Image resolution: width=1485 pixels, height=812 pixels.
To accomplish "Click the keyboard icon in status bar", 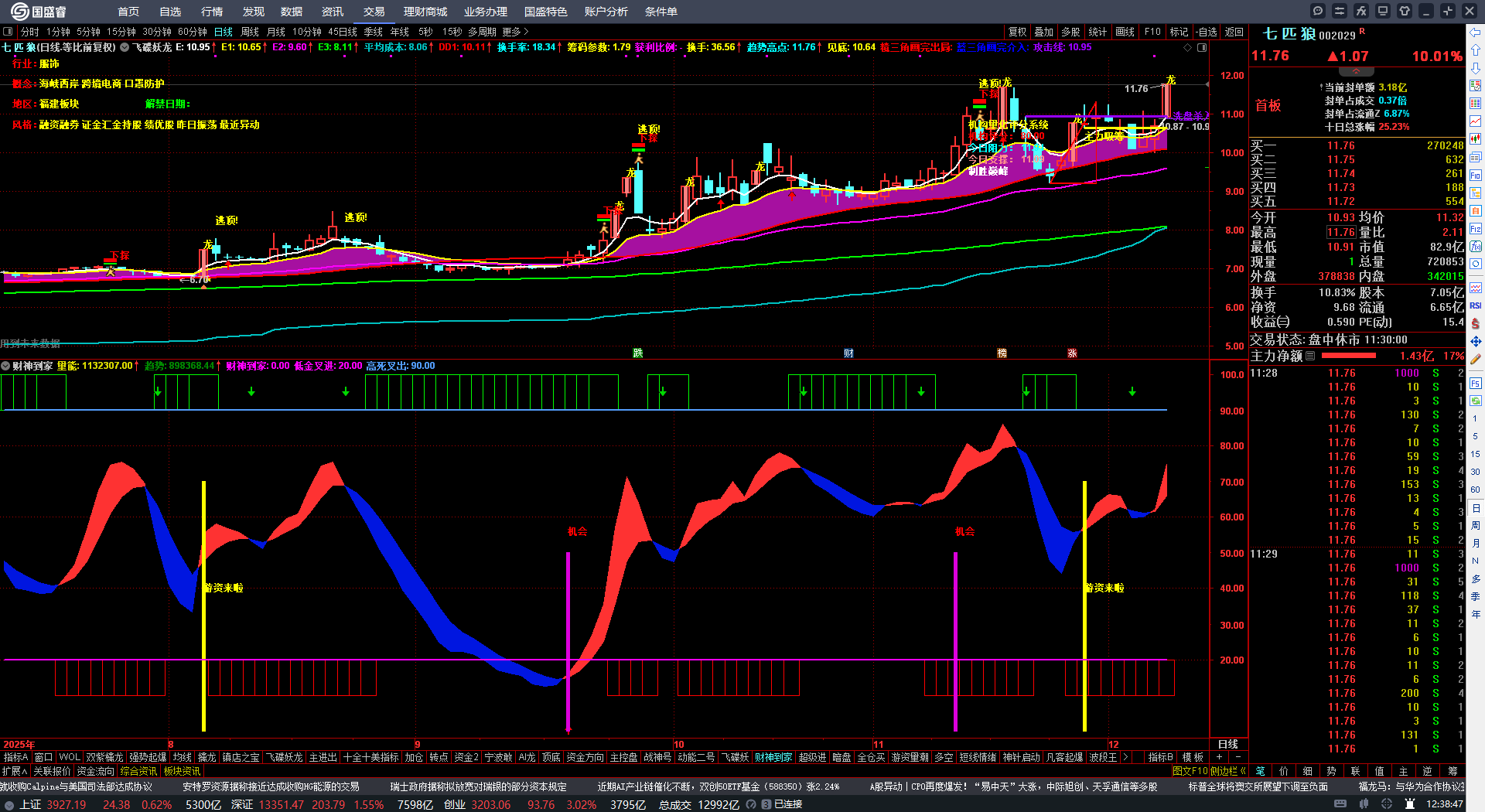I will [x=1340, y=804].
